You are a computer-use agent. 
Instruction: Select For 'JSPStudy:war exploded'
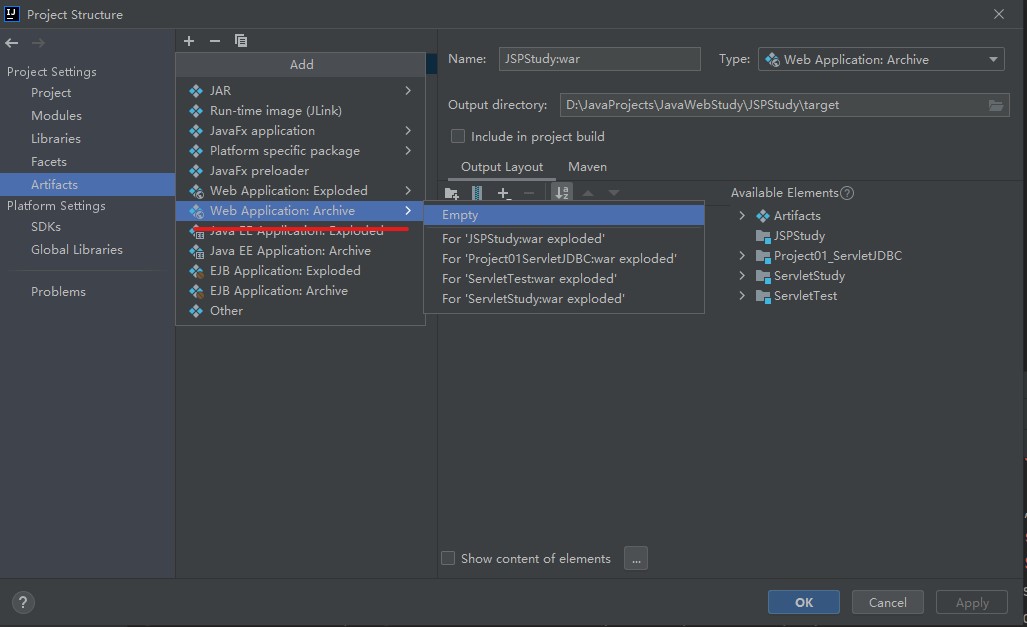(564, 238)
